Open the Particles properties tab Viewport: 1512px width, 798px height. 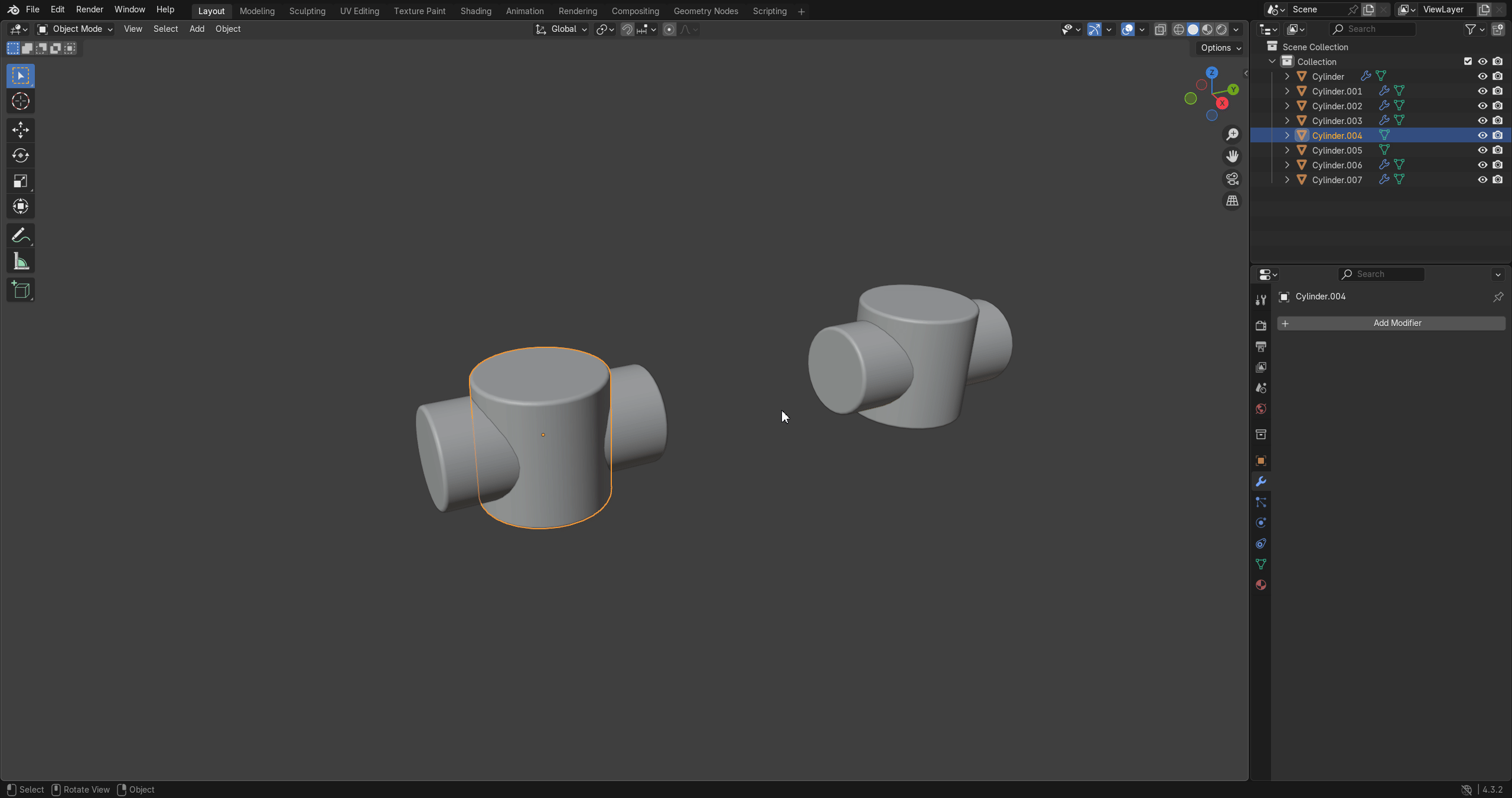point(1261,502)
